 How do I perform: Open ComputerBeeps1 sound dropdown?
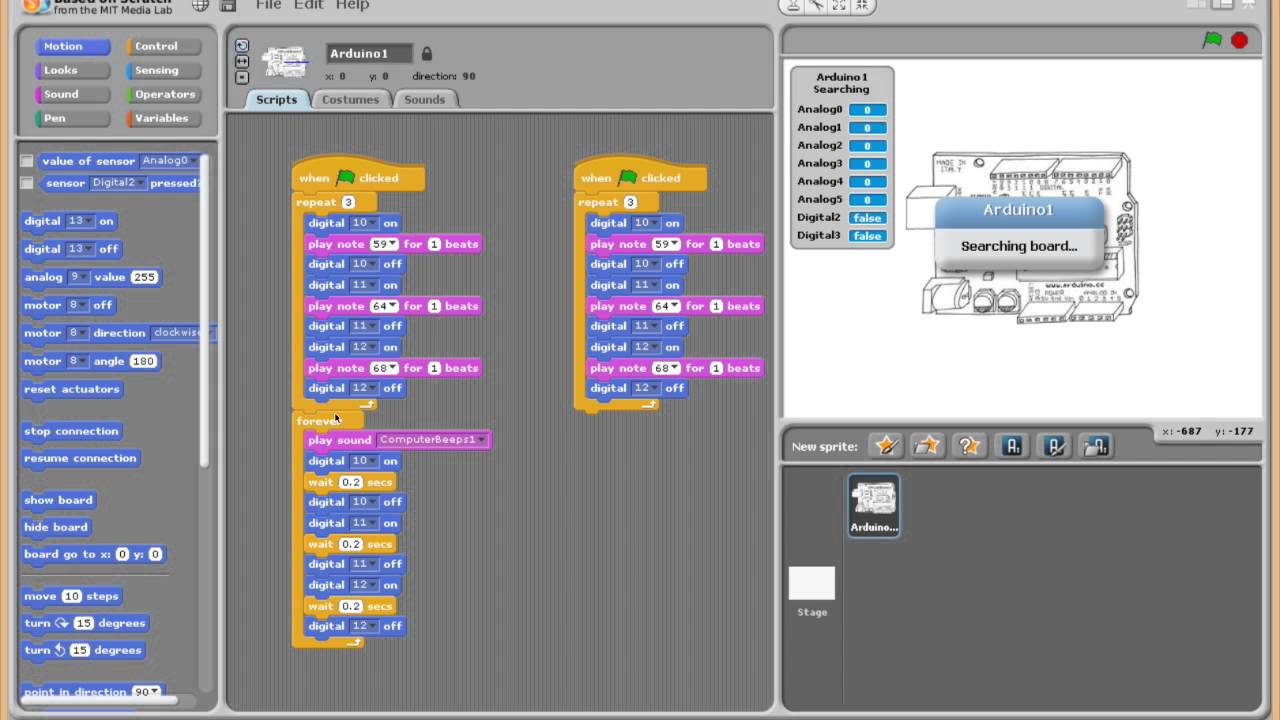click(x=432, y=440)
